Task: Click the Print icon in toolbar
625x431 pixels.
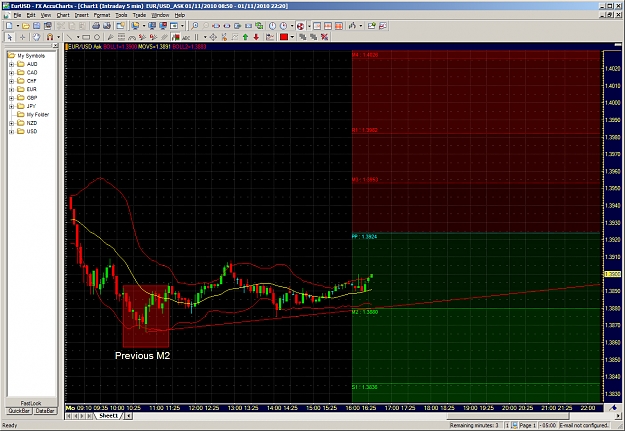Action: click(x=96, y=26)
